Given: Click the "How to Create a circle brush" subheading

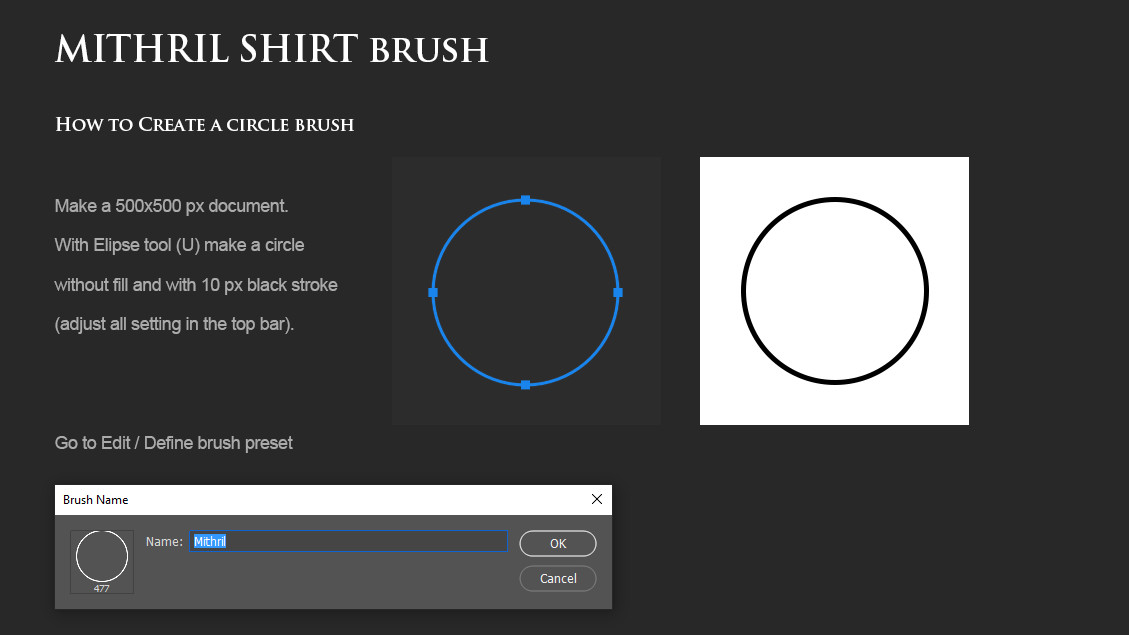Looking at the screenshot, I should pyautogui.click(x=204, y=125).
